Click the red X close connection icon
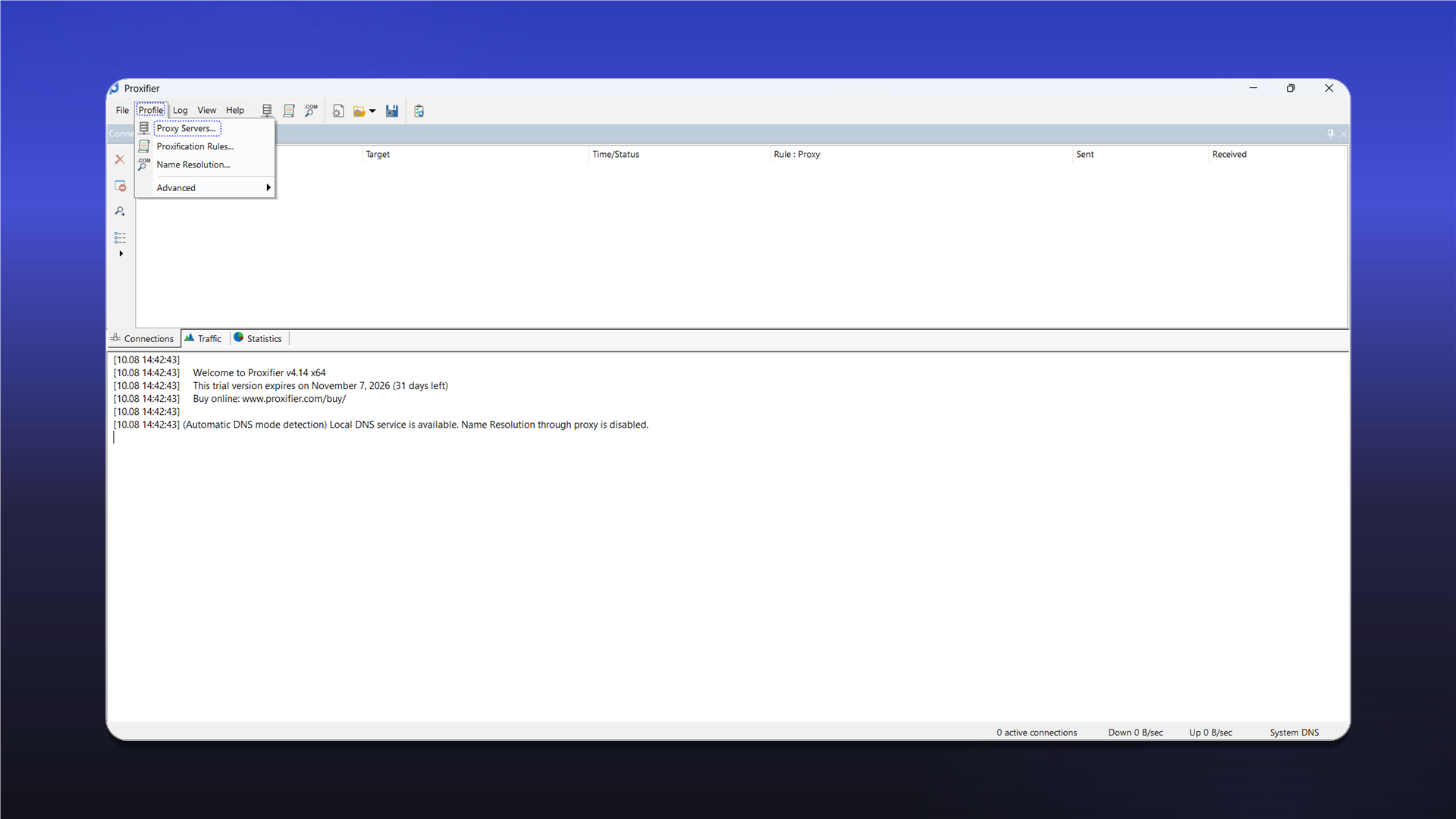 pos(120,159)
